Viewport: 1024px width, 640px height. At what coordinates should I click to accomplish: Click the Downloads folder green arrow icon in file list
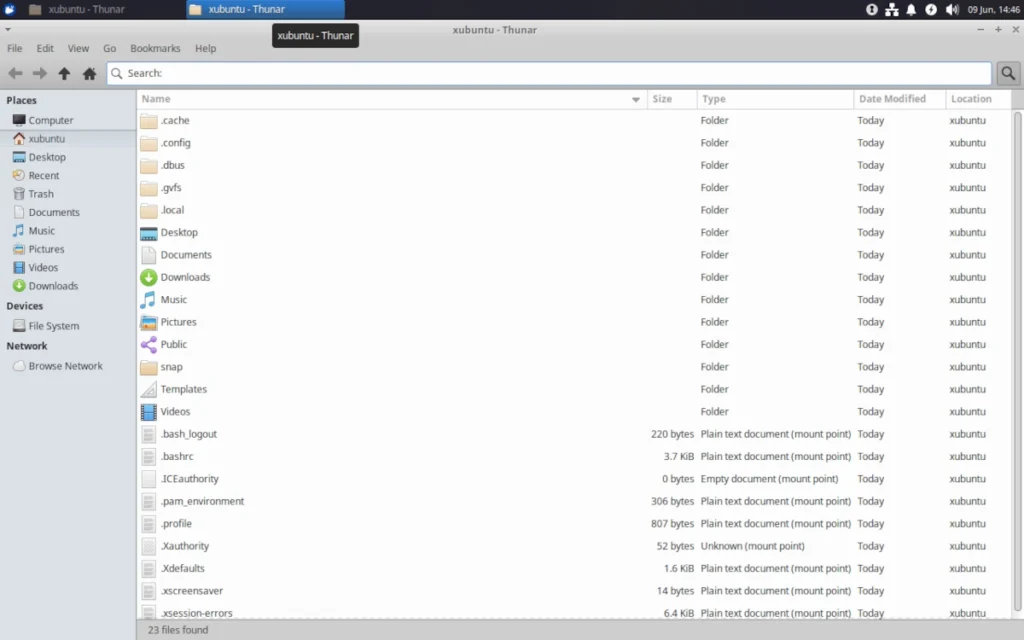(148, 278)
